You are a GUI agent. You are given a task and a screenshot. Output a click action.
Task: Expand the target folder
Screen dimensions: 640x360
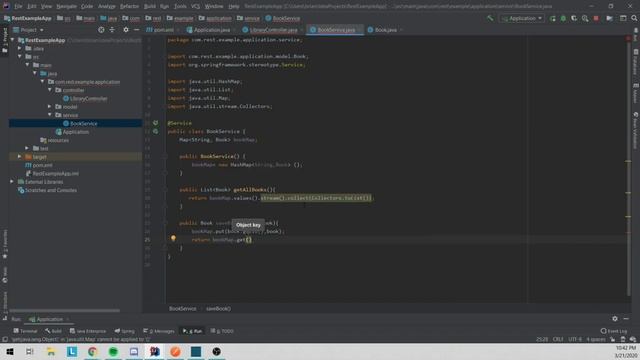click(x=20, y=157)
